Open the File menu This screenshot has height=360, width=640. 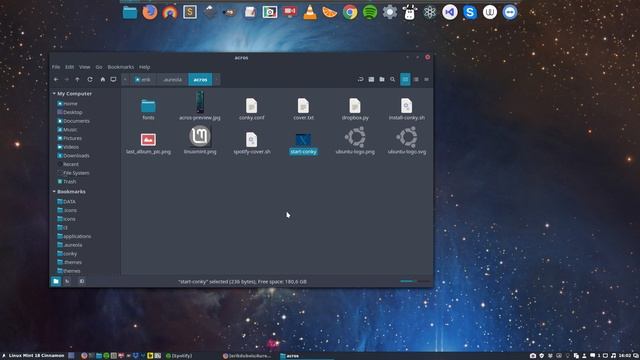pos(56,67)
